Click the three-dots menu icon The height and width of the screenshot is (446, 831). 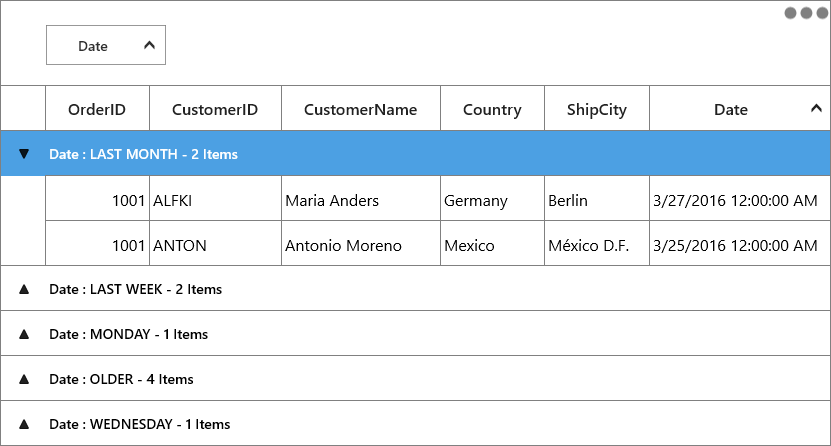tap(806, 13)
